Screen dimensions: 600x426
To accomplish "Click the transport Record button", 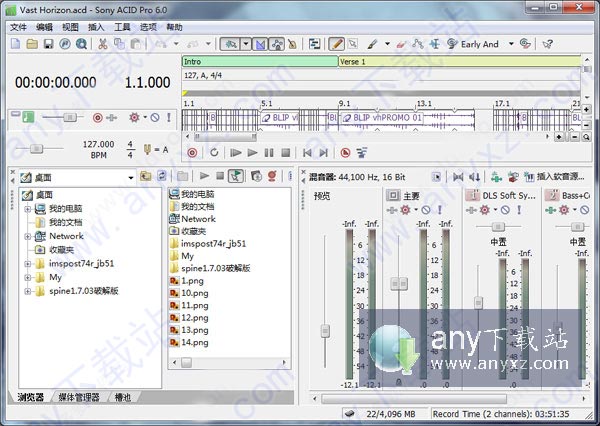I will (x=192, y=153).
